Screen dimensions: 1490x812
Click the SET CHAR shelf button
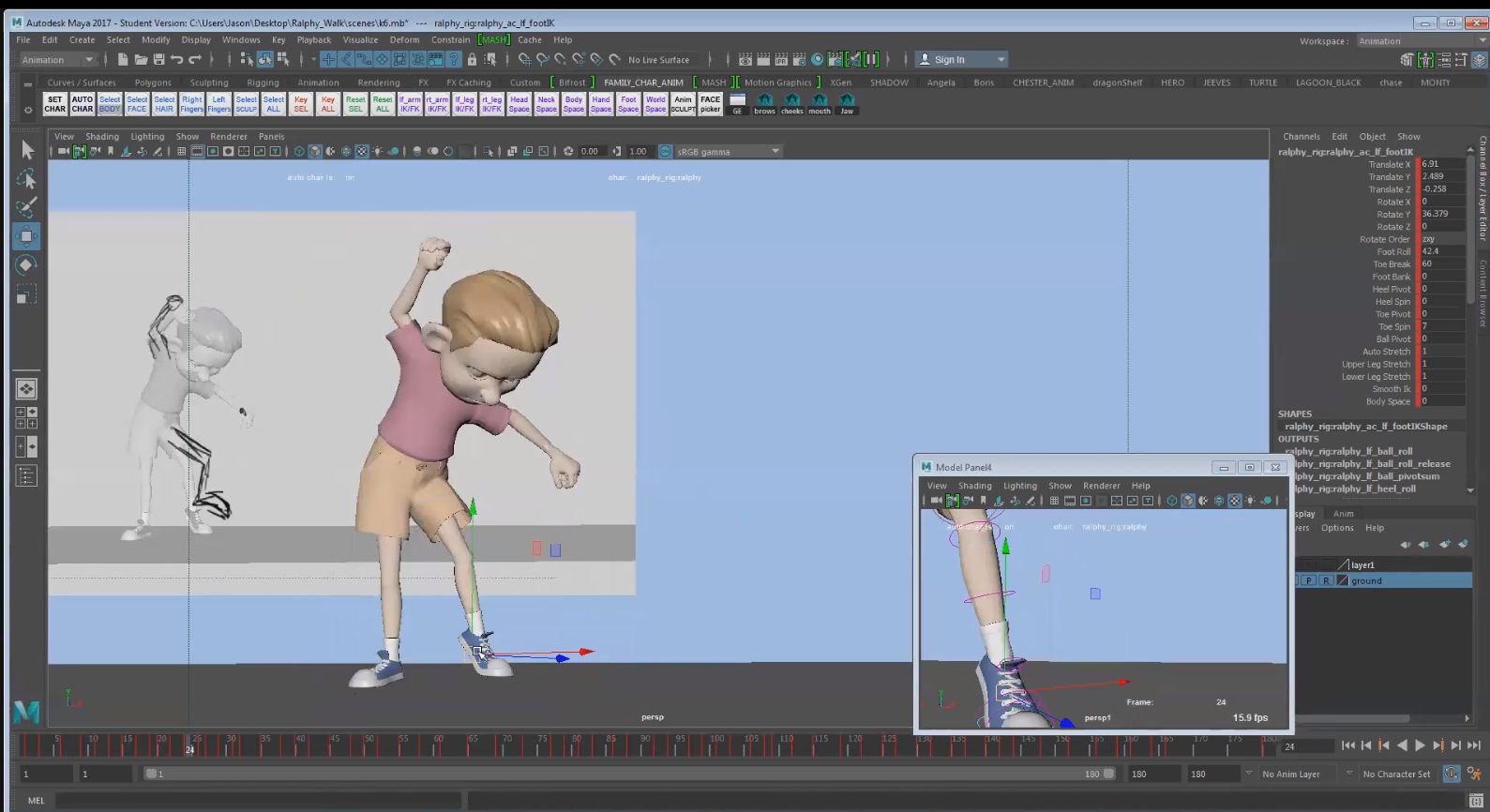pyautogui.click(x=55, y=103)
